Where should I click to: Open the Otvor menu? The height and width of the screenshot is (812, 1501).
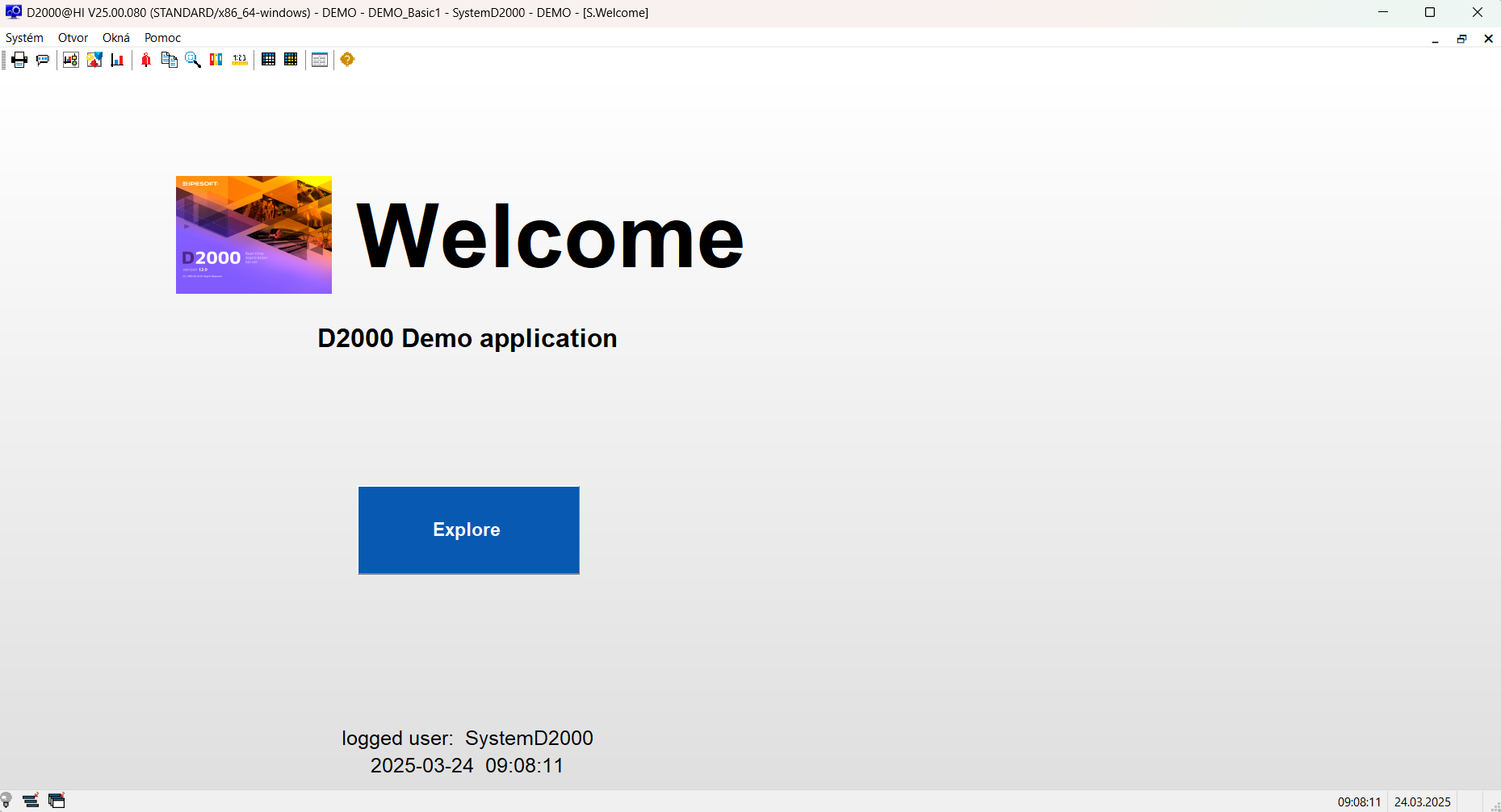click(73, 38)
